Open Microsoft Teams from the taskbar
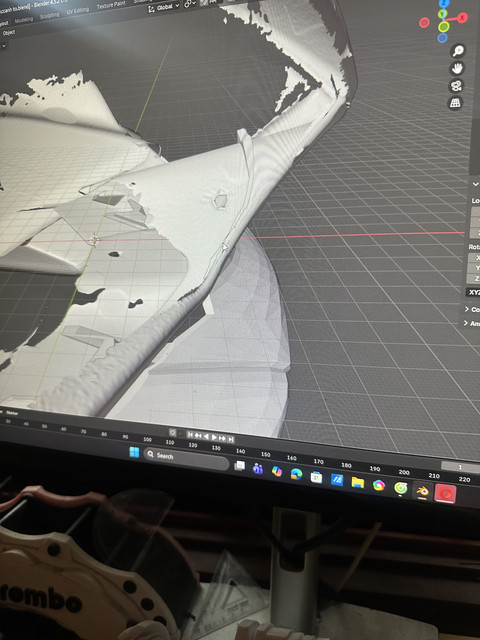 click(x=258, y=469)
